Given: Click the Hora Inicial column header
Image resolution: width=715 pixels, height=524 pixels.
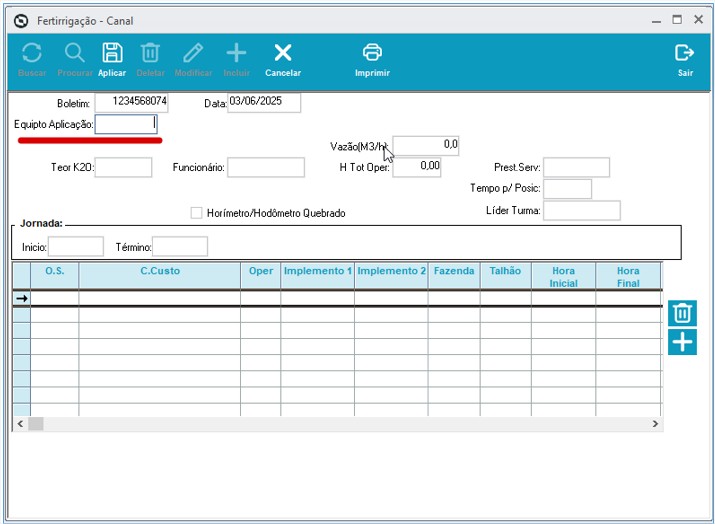Looking at the screenshot, I should click(563, 276).
